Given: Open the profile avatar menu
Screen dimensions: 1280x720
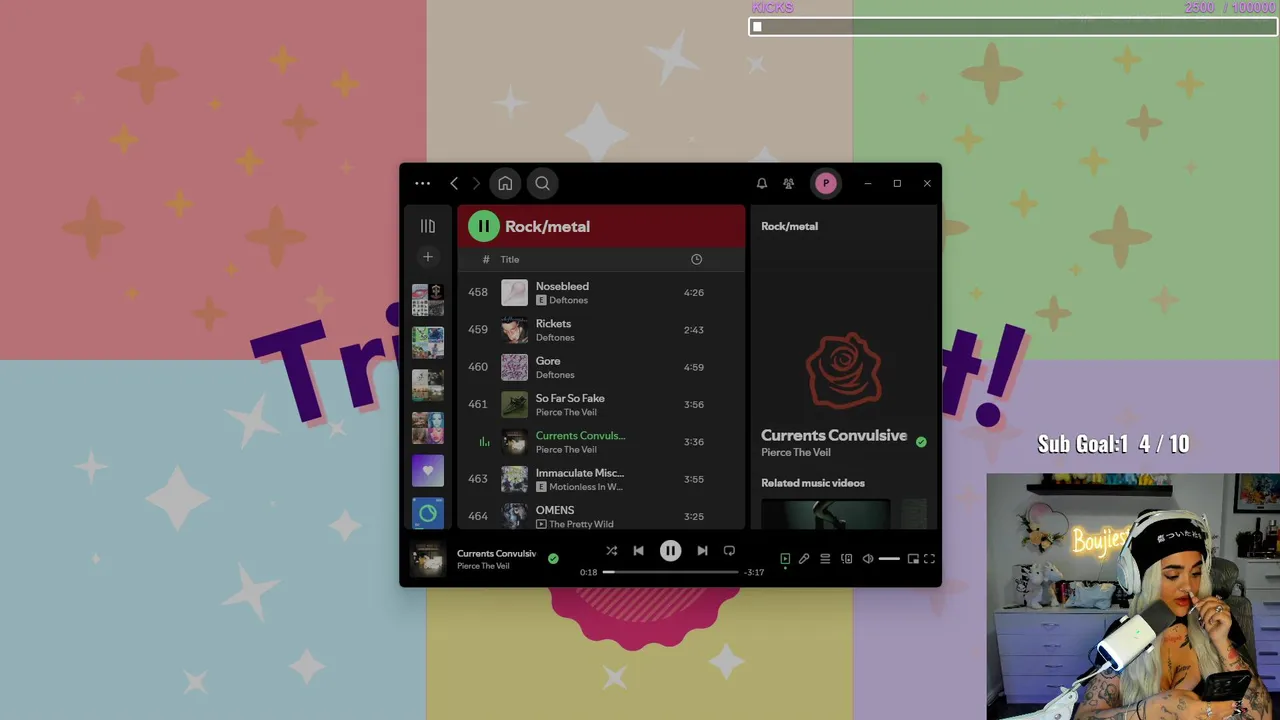Looking at the screenshot, I should pyautogui.click(x=826, y=184).
